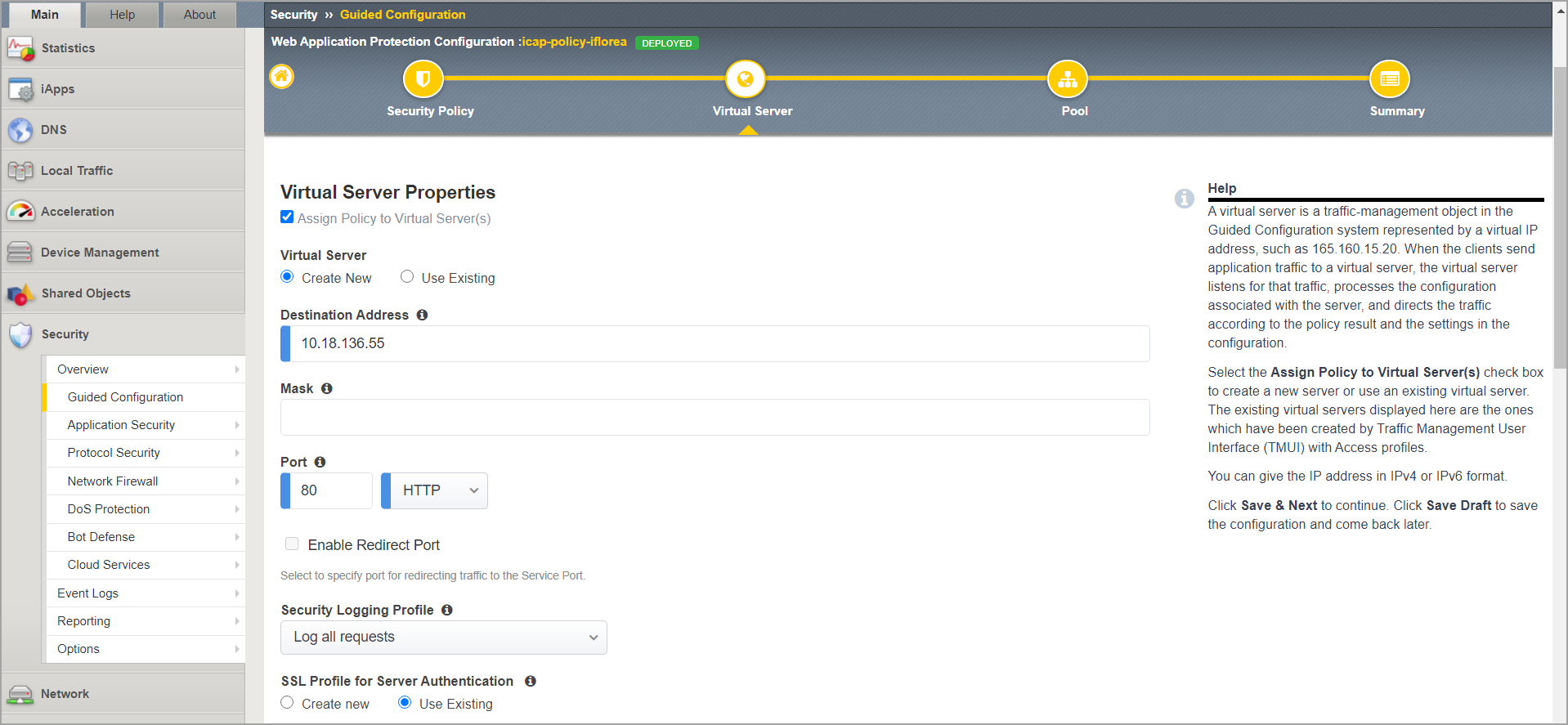Jump to the Summary step icon

click(1389, 79)
